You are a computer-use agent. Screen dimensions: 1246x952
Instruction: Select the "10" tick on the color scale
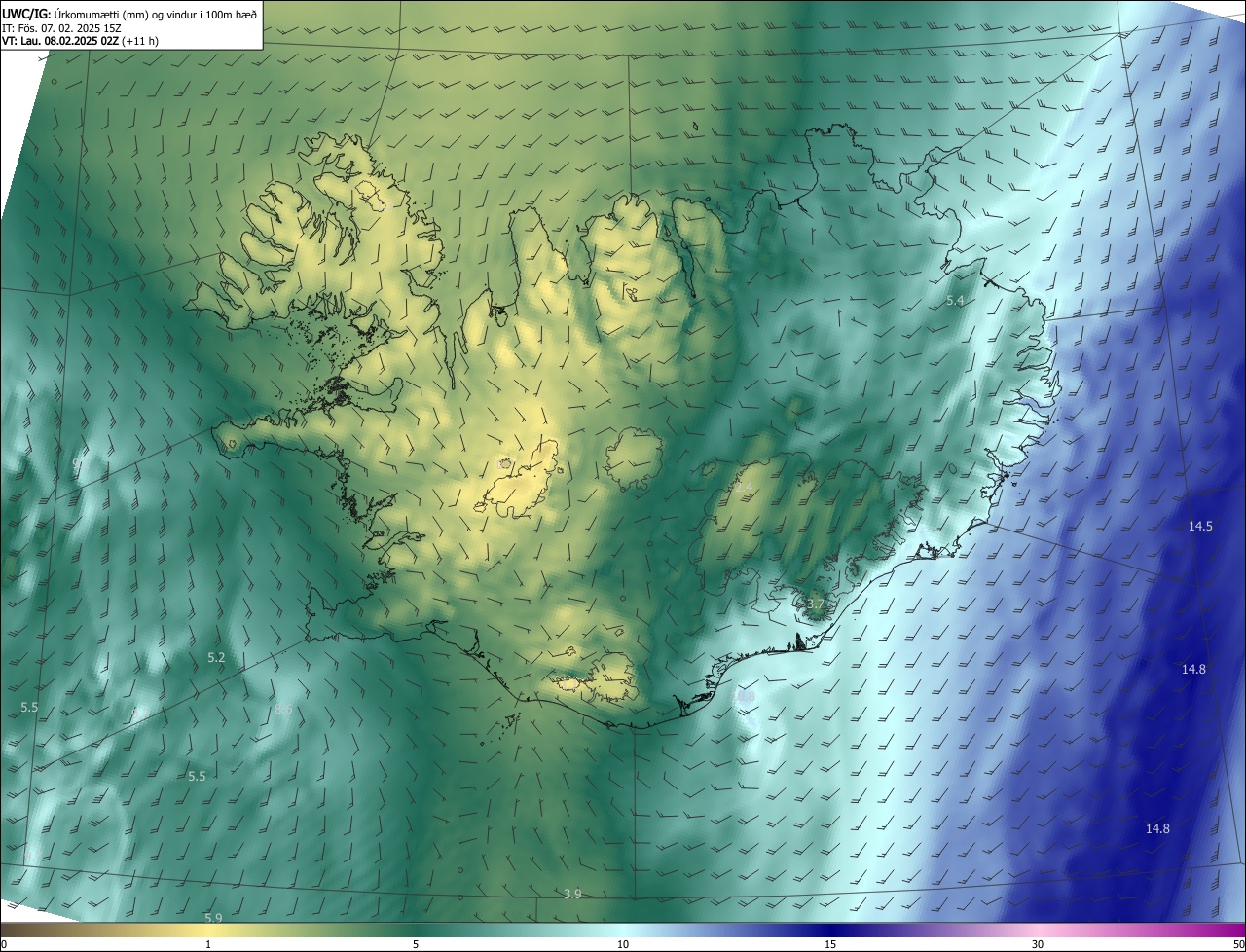tap(623, 944)
